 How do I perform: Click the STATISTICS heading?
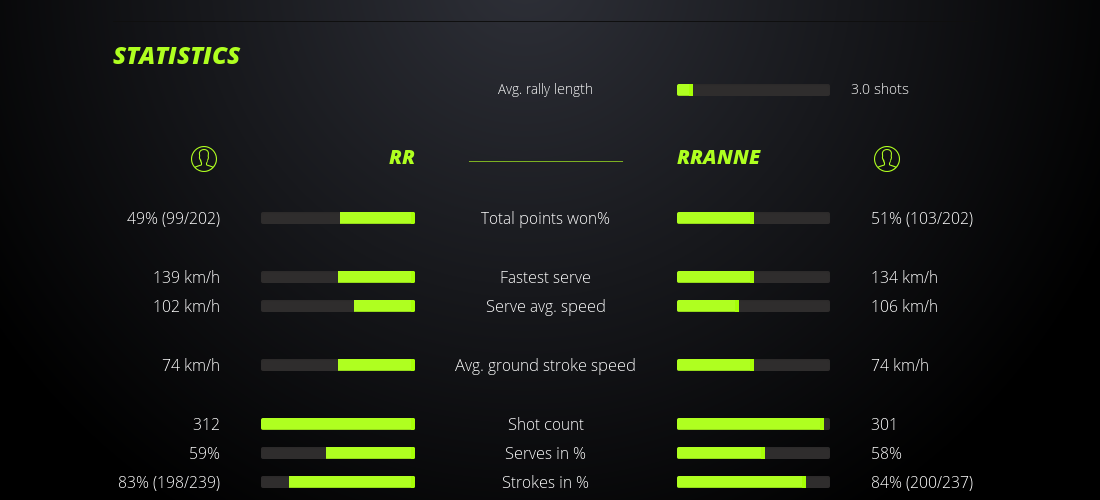(177, 56)
